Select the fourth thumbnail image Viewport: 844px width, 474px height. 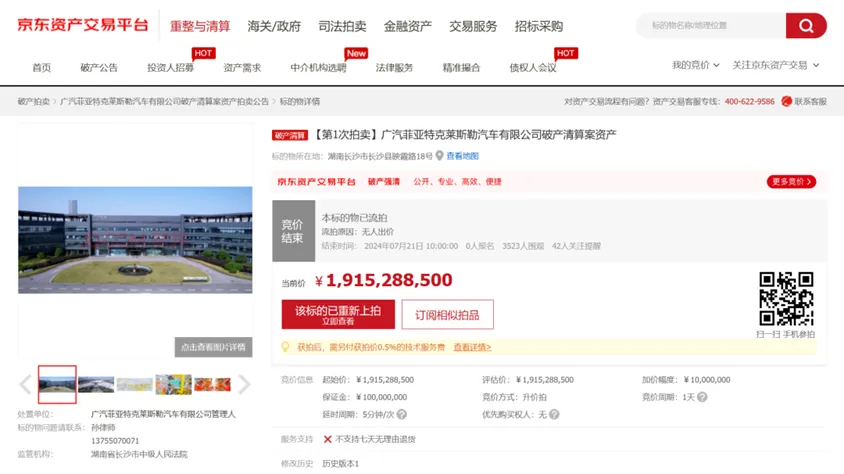173,384
